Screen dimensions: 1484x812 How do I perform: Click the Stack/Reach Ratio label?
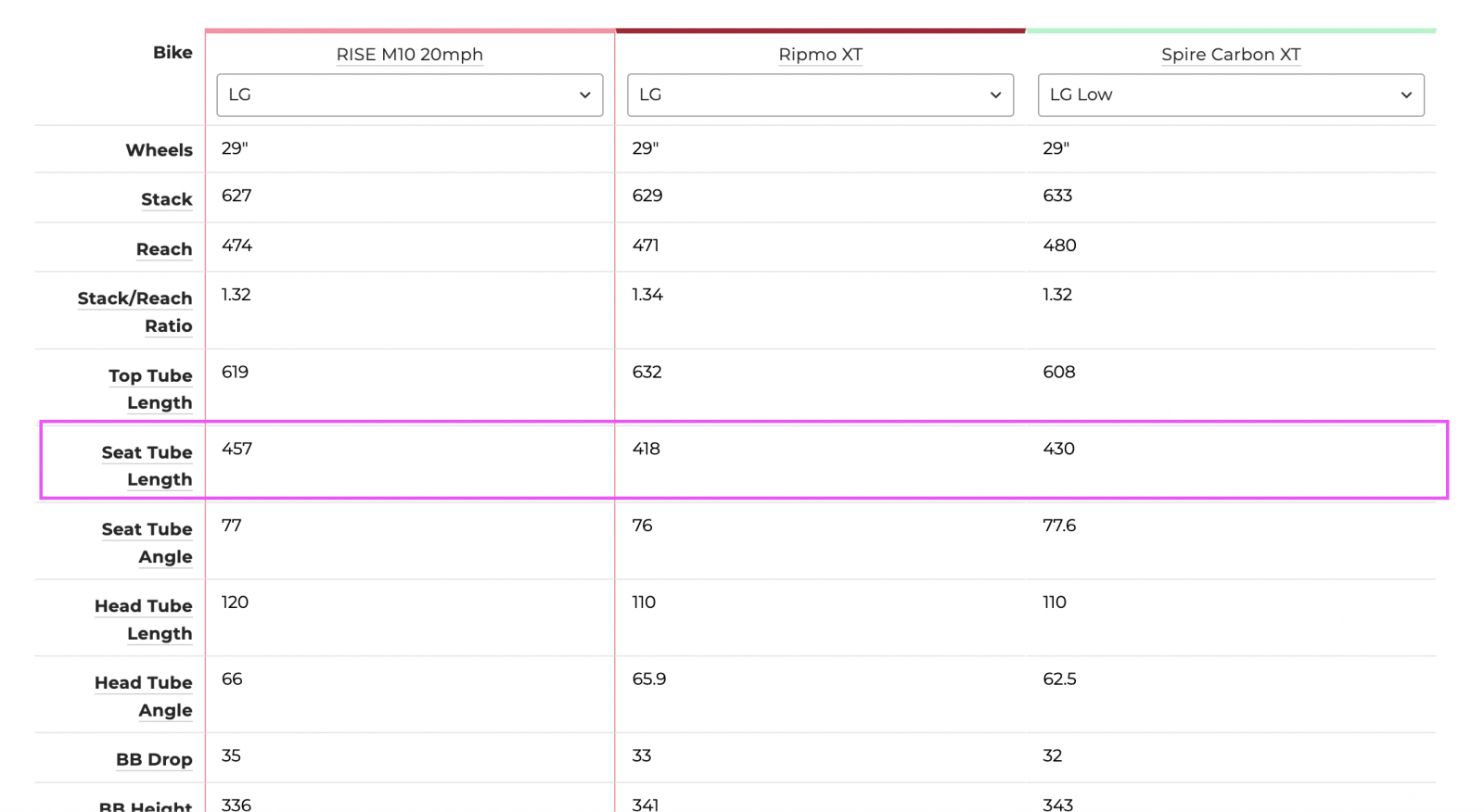(135, 312)
